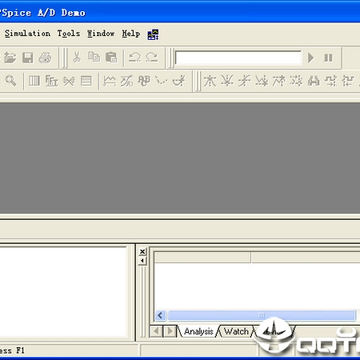Click the first column header in status pane
The height and width of the screenshot is (360, 360).
(202, 257)
